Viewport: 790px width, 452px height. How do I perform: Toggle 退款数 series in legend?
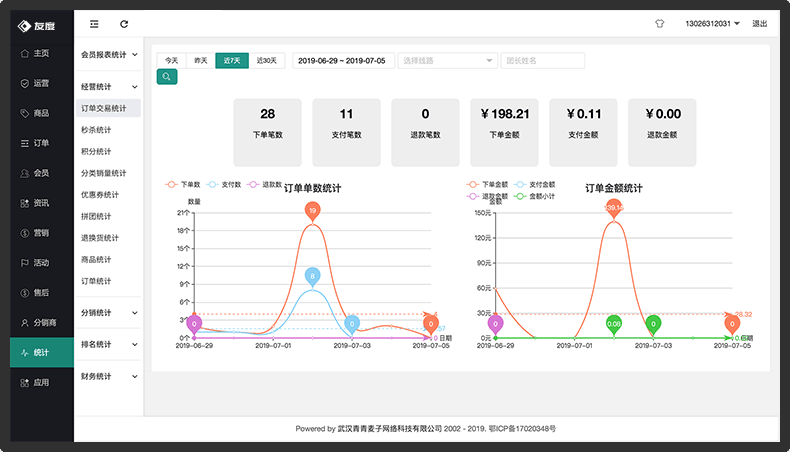click(265, 184)
